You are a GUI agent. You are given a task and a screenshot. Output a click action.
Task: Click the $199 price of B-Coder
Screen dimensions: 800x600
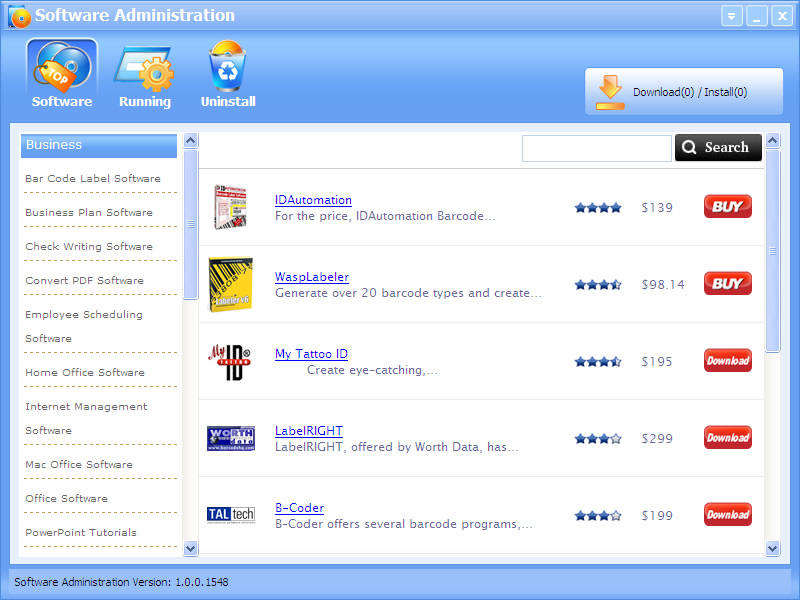click(x=657, y=516)
